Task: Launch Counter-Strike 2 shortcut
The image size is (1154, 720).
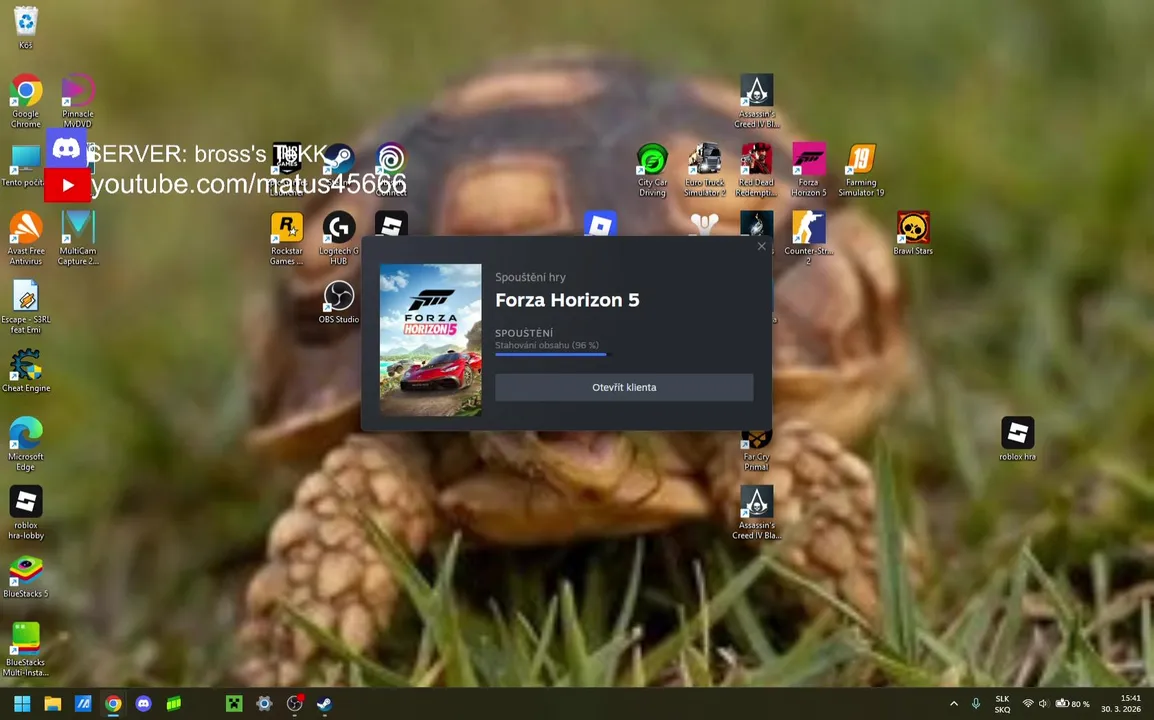Action: (x=809, y=237)
